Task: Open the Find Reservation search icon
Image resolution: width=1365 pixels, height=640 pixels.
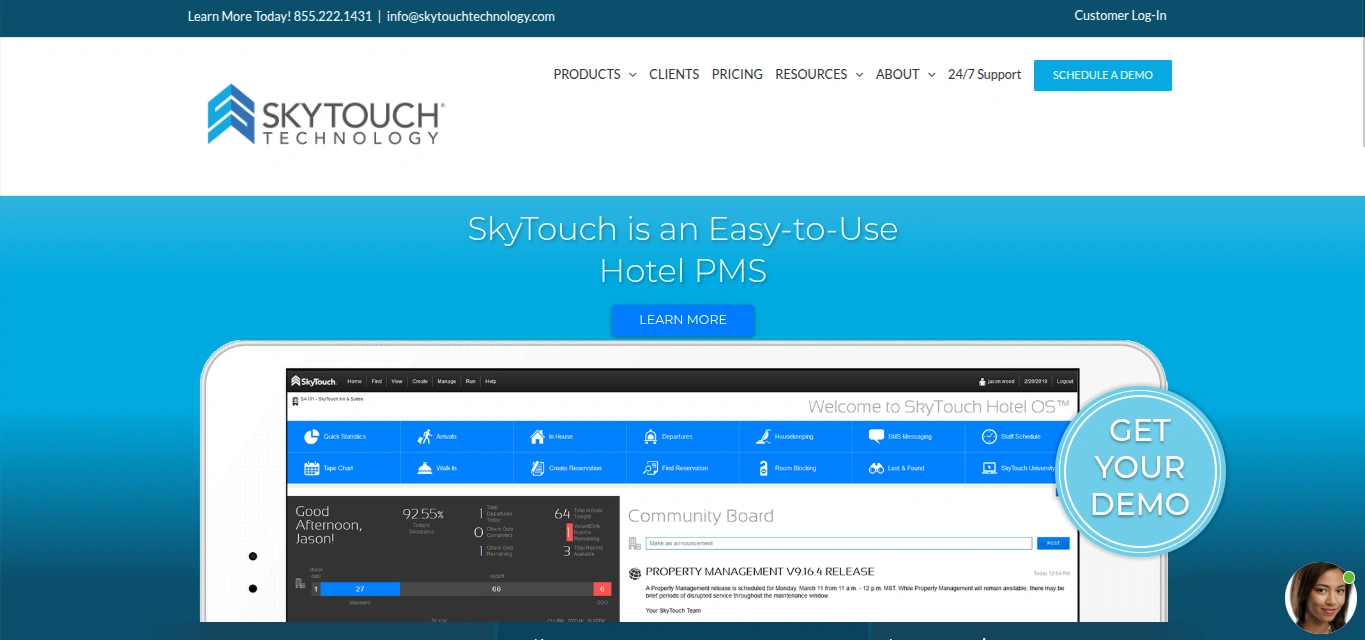Action: coord(651,467)
